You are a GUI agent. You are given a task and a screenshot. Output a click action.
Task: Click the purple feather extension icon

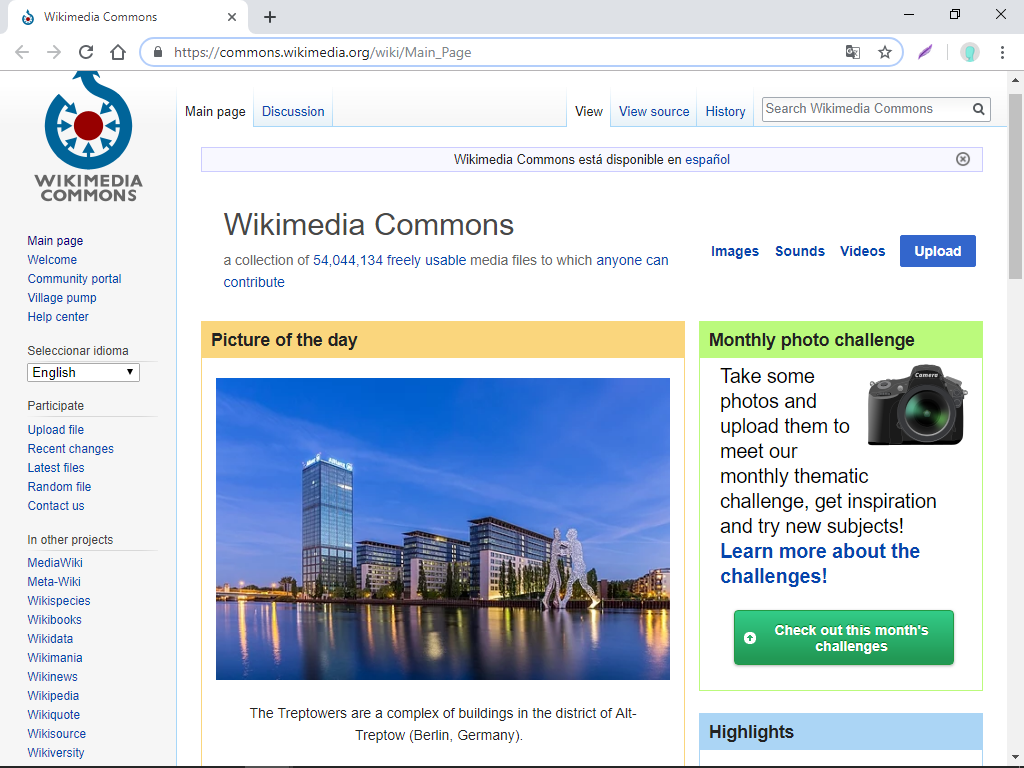[x=925, y=52]
